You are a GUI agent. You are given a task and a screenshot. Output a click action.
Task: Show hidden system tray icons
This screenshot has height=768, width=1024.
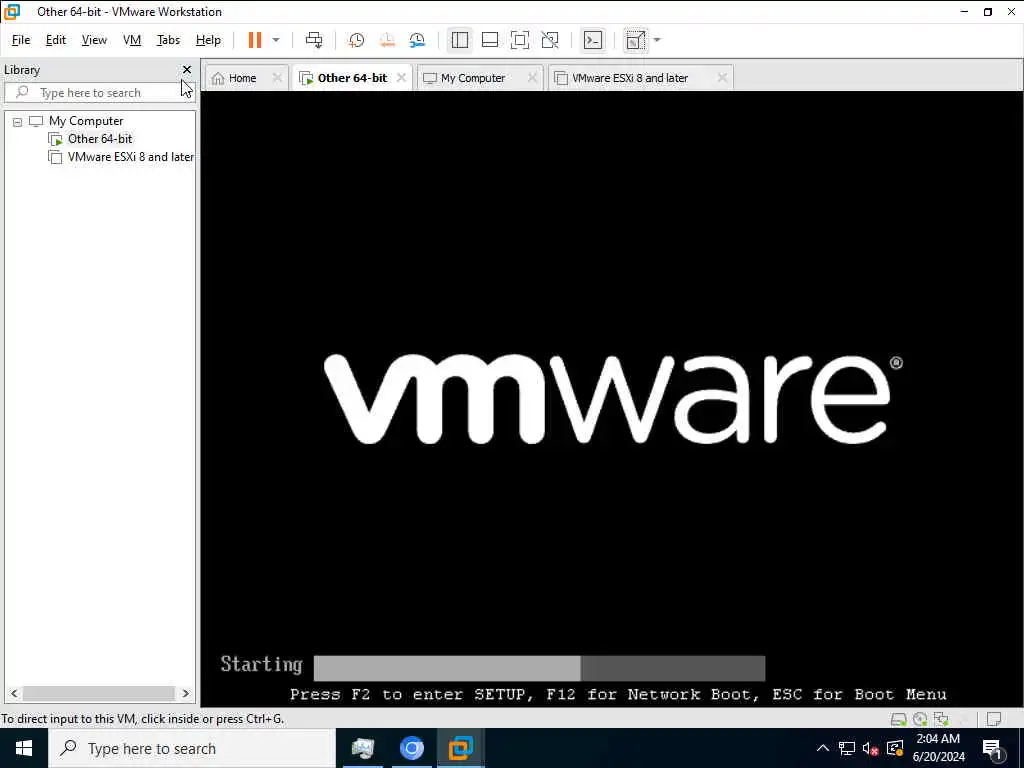(823, 748)
